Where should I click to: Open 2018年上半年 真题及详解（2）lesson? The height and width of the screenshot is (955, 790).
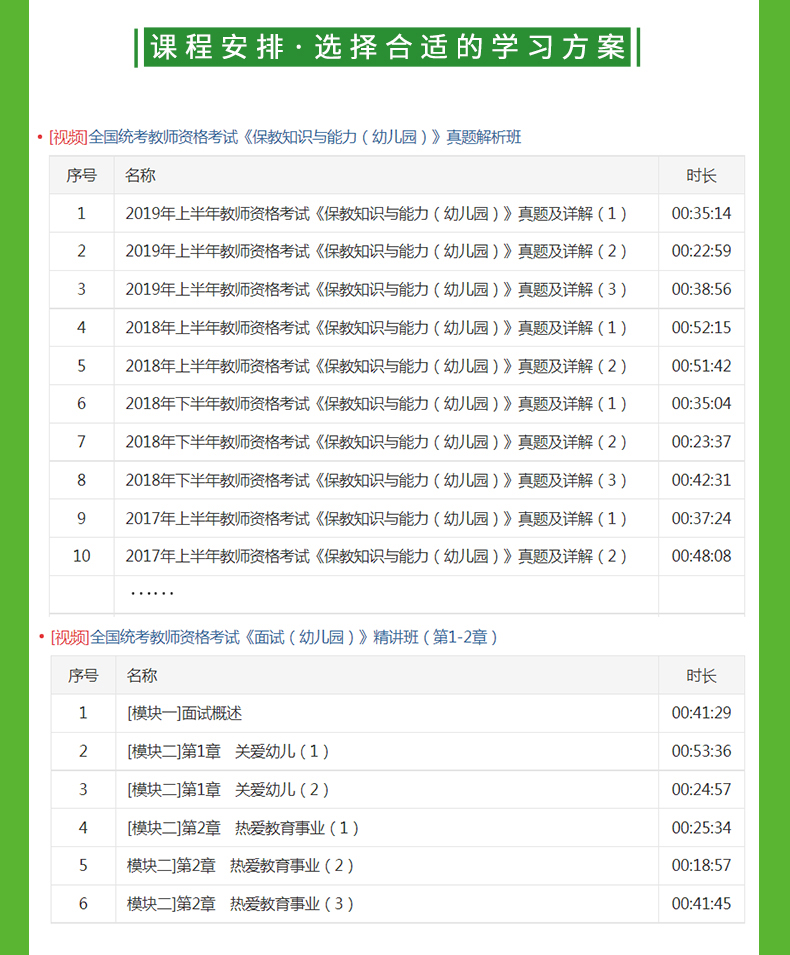point(376,366)
